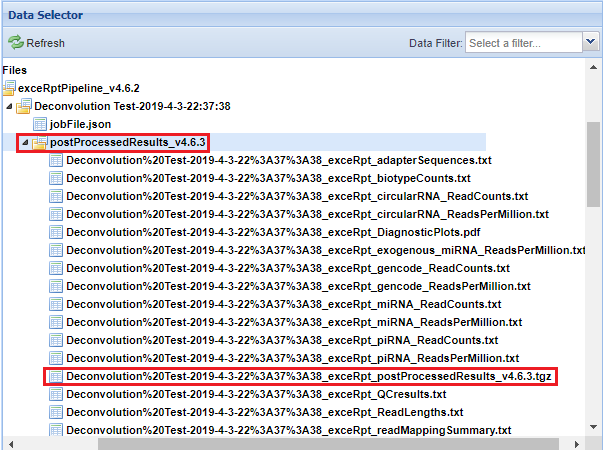The width and height of the screenshot is (603, 450).
Task: Select the miRNA_ReadsPerMillion.txt file
Action: click(x=294, y=322)
